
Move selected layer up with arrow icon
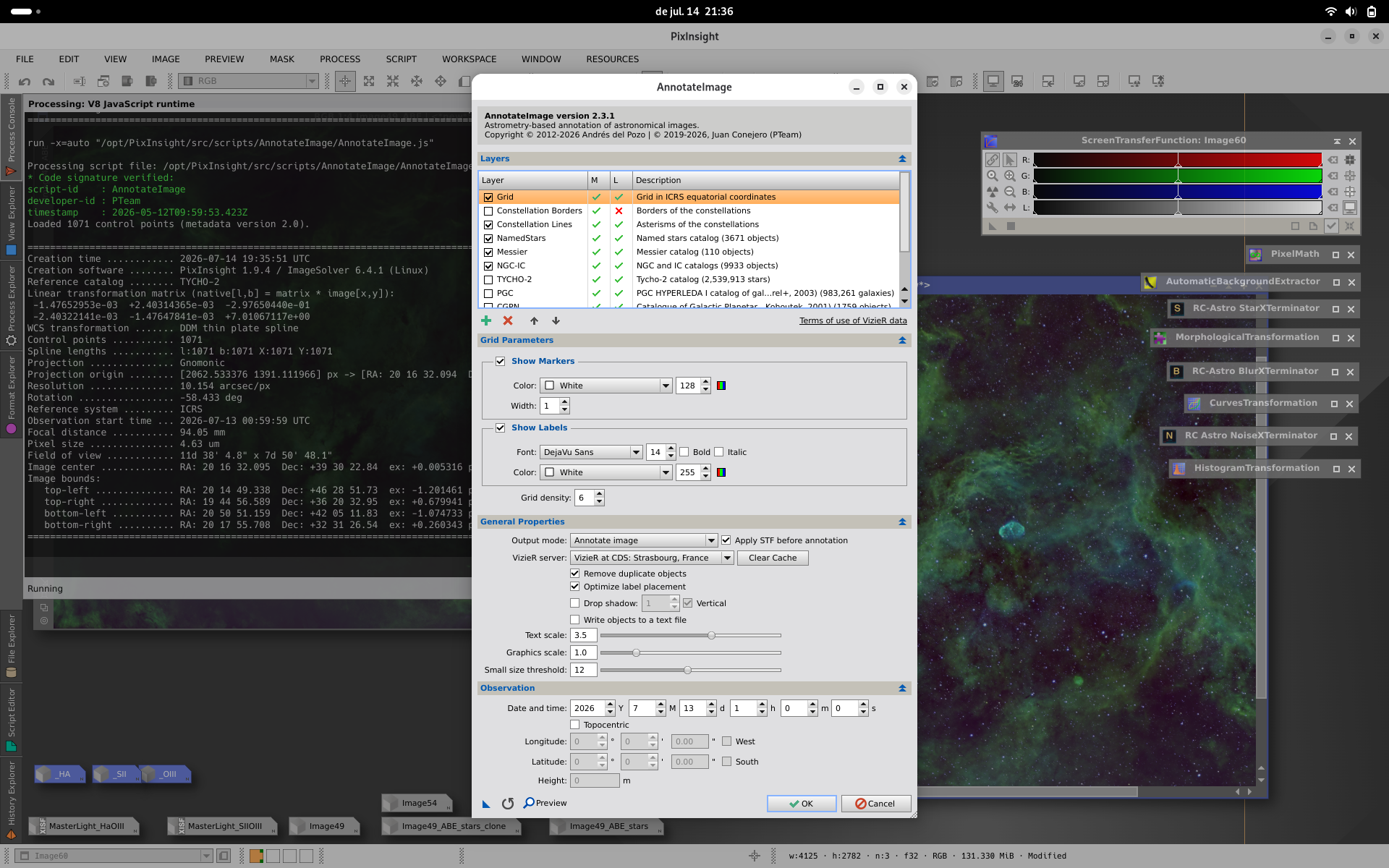[534, 320]
